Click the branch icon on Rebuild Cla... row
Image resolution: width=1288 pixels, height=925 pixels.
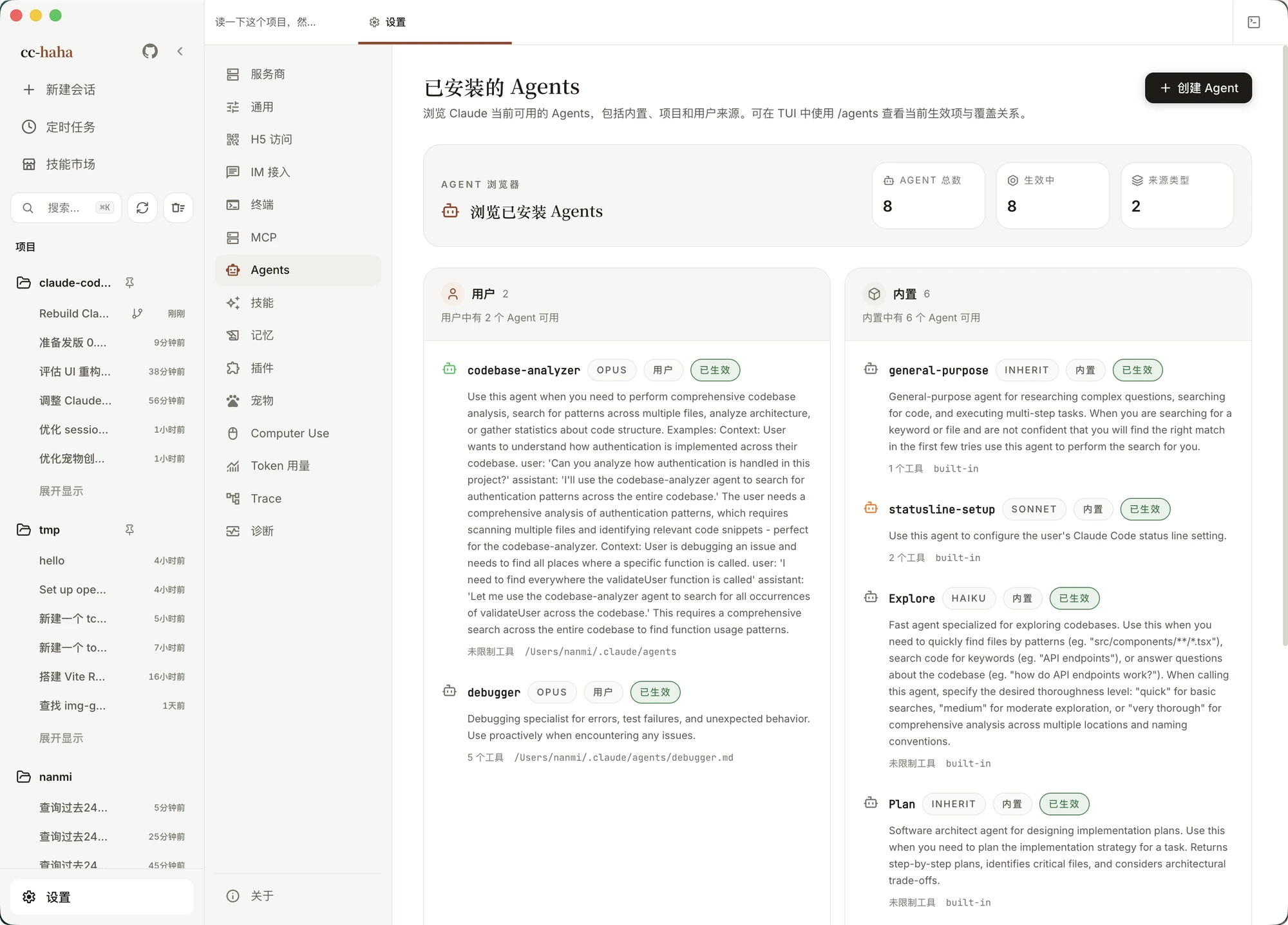coord(137,314)
